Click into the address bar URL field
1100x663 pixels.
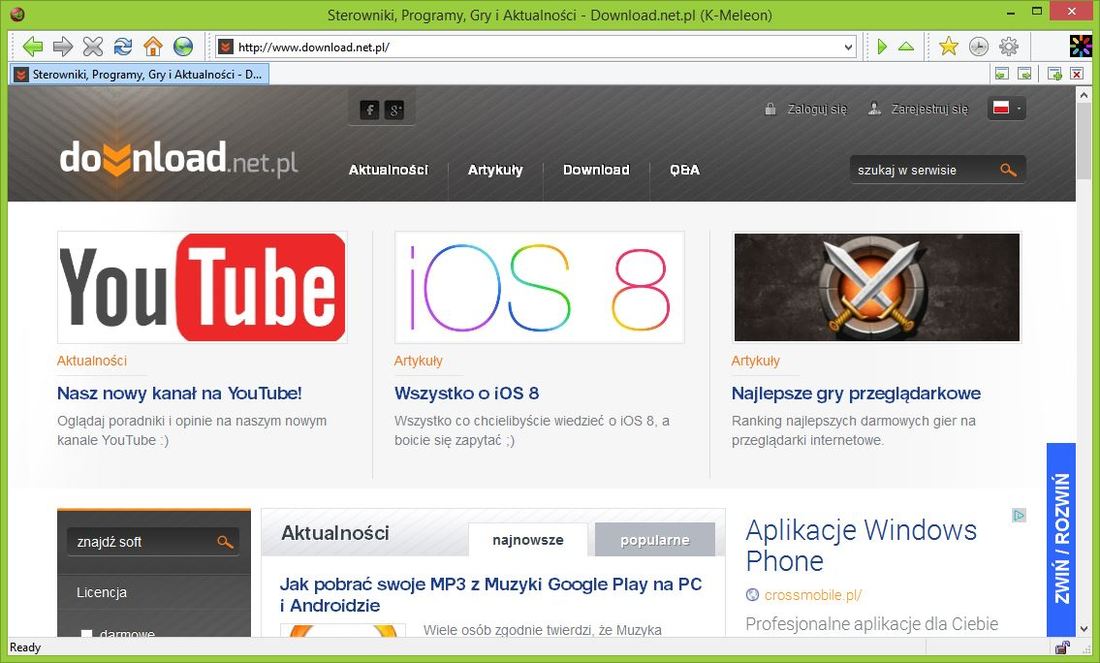pos(537,47)
